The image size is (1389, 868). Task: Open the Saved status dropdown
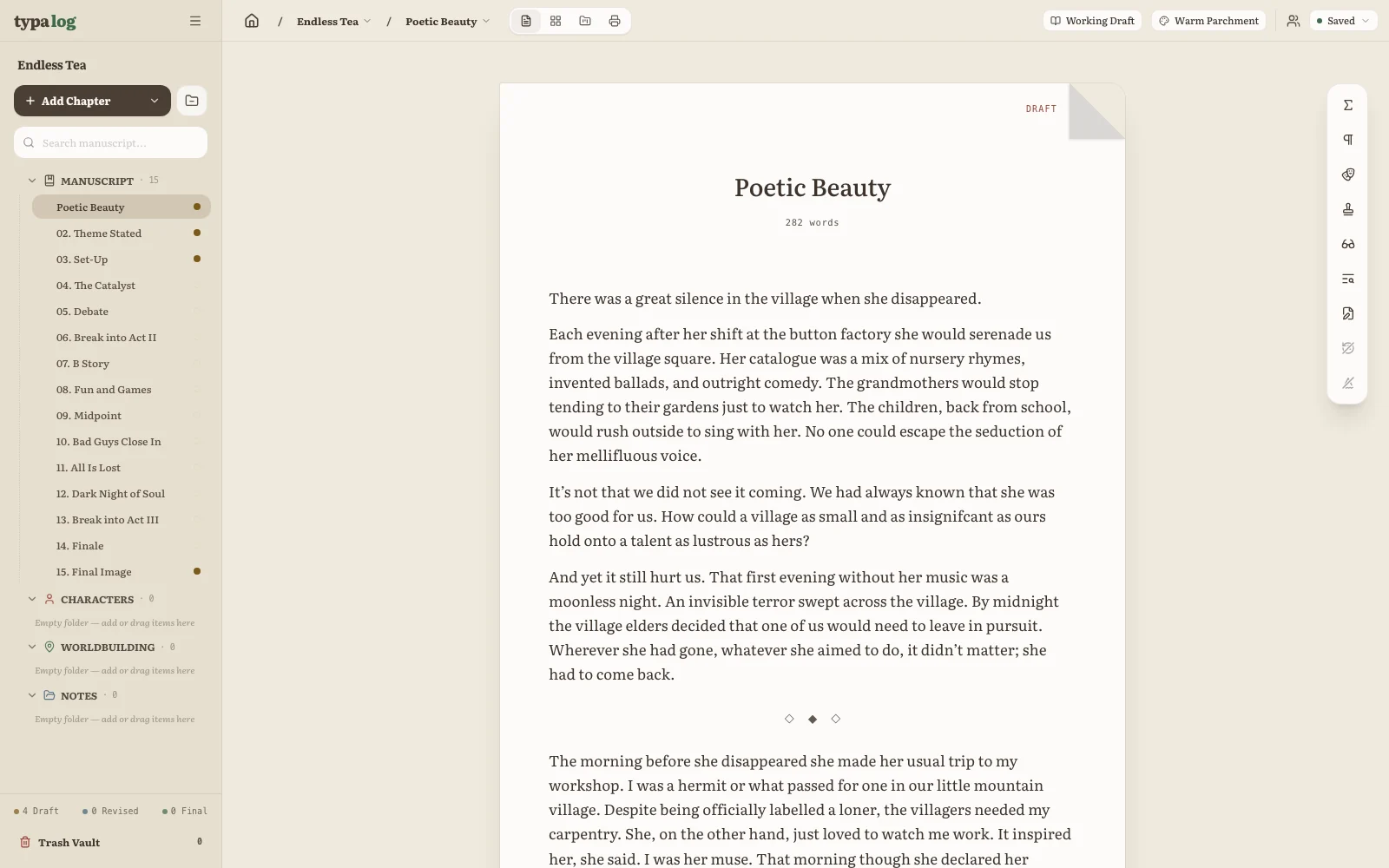coord(1342,21)
